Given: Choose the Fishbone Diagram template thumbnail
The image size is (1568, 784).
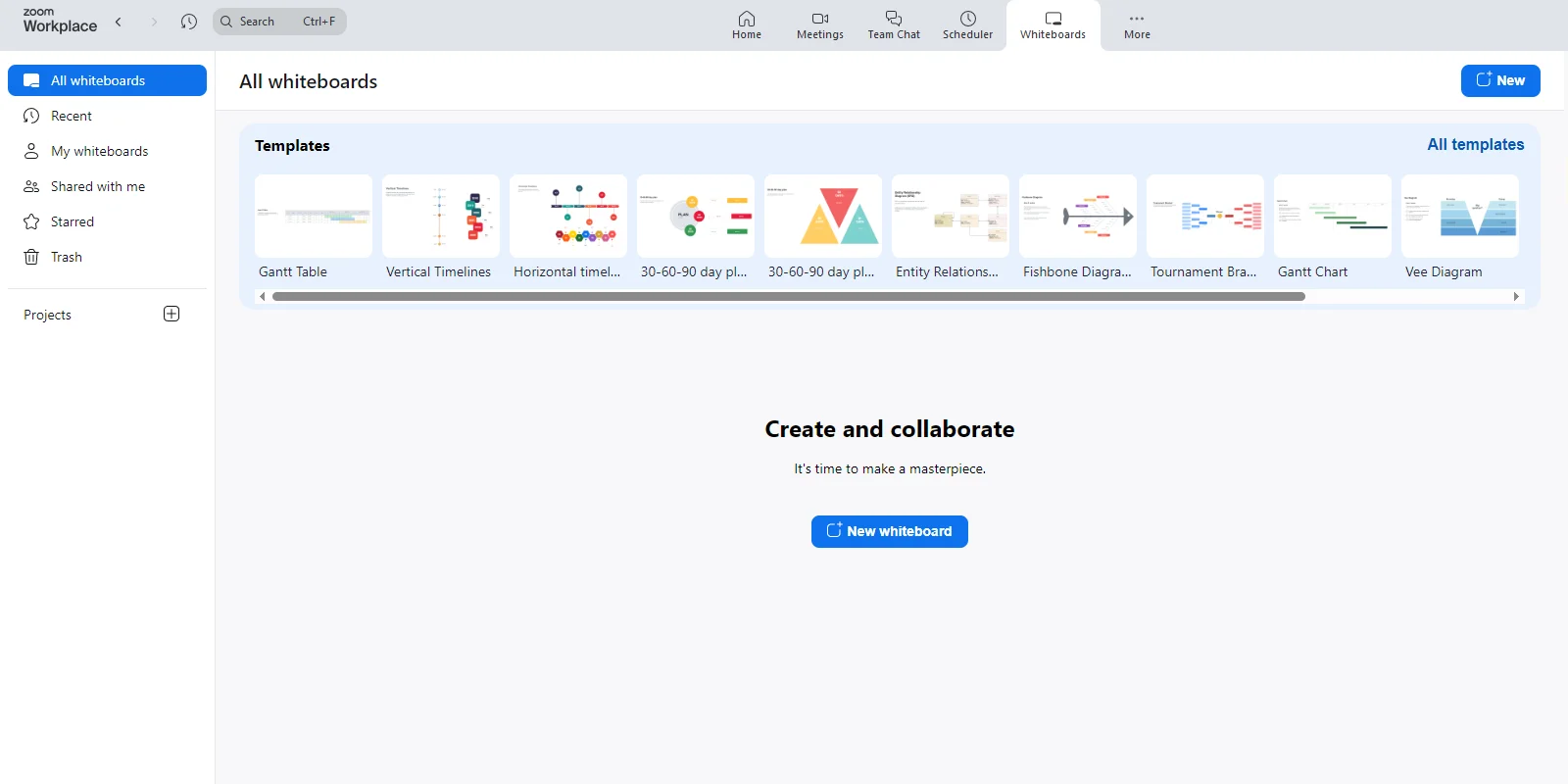Looking at the screenshot, I should (1077, 217).
